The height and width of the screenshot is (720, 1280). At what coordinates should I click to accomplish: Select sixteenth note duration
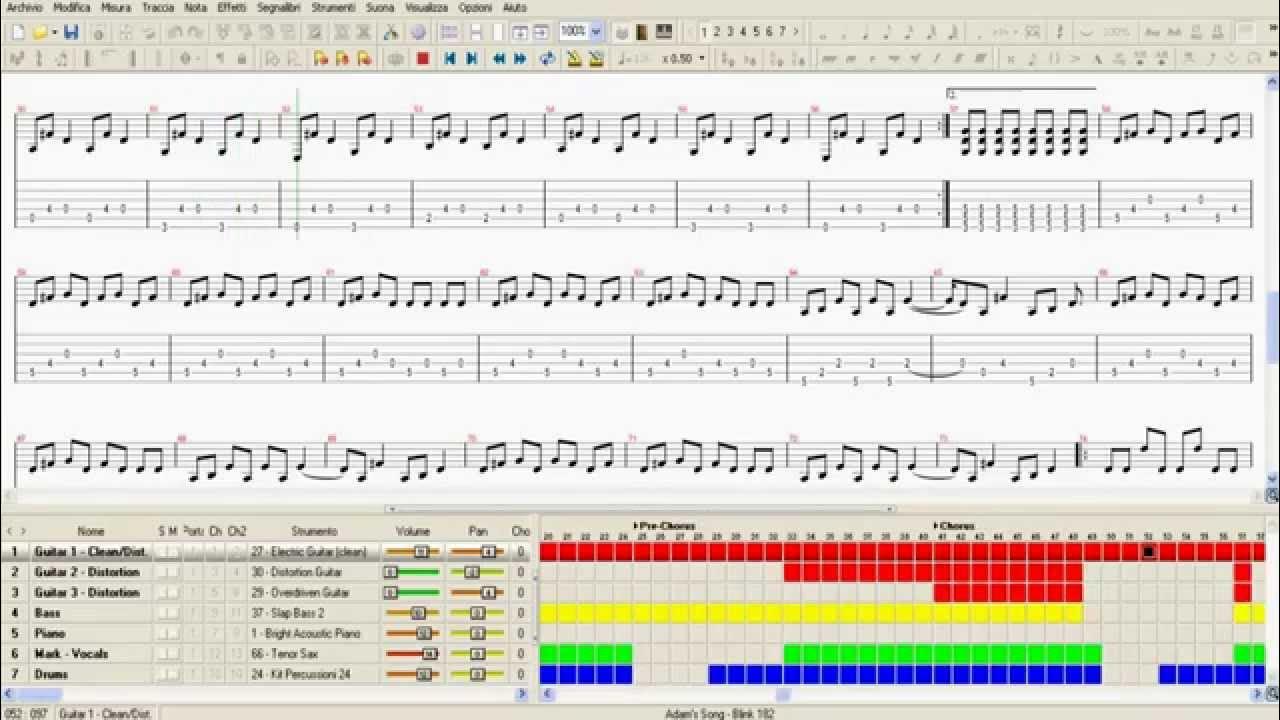[908, 33]
